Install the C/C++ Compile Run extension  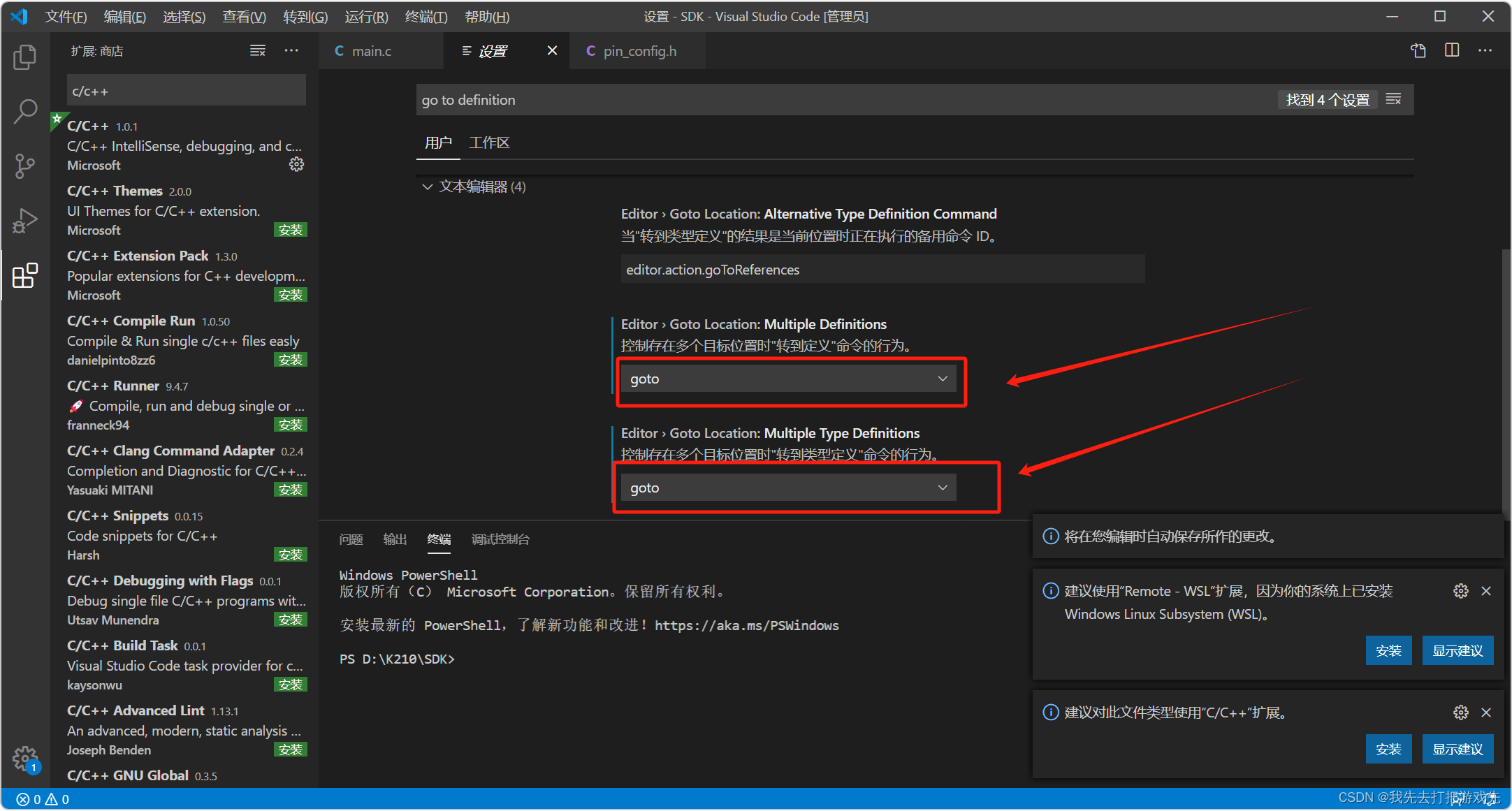pyautogui.click(x=291, y=360)
